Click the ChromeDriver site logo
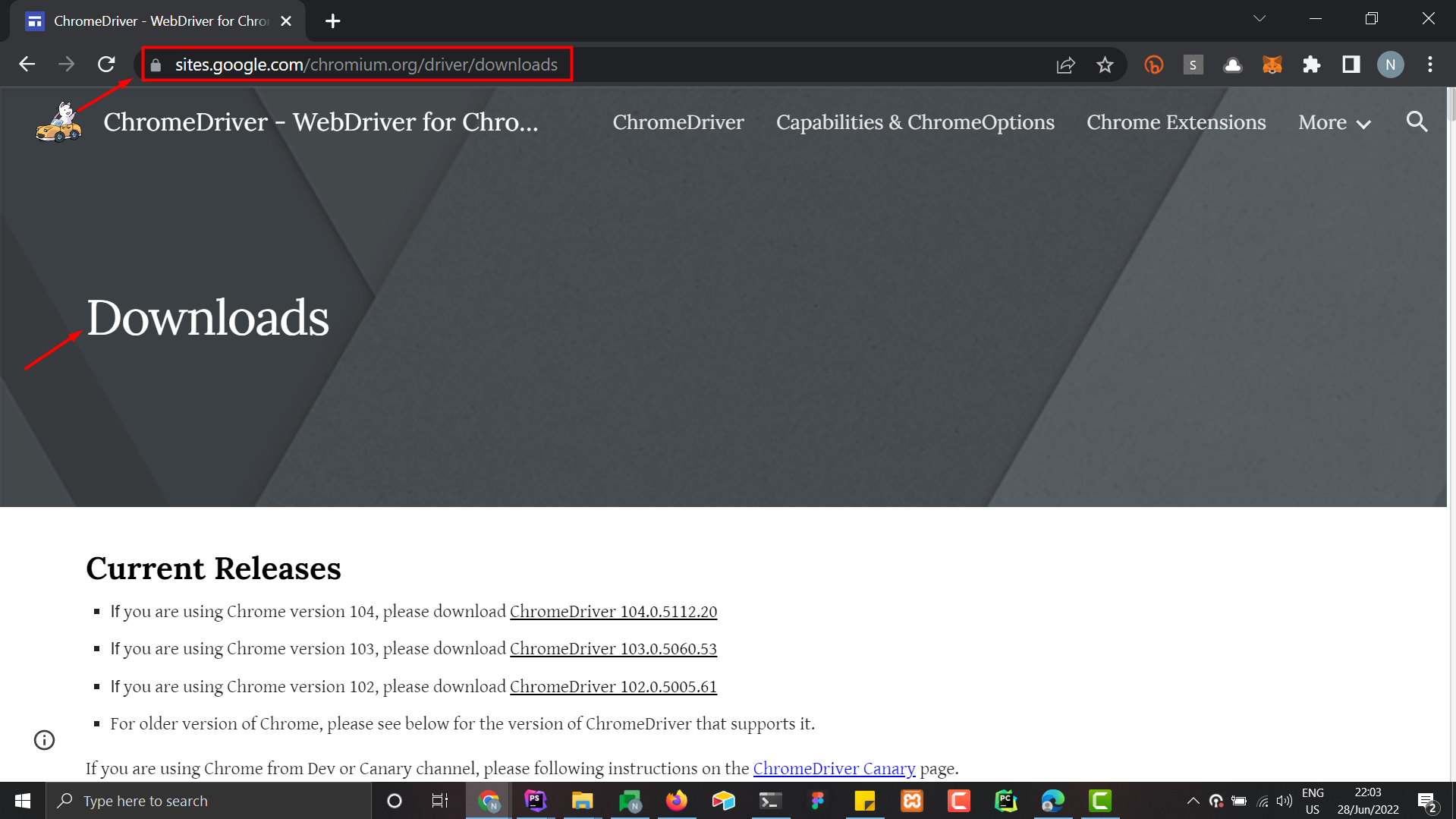Image resolution: width=1456 pixels, height=819 pixels. 59,122
